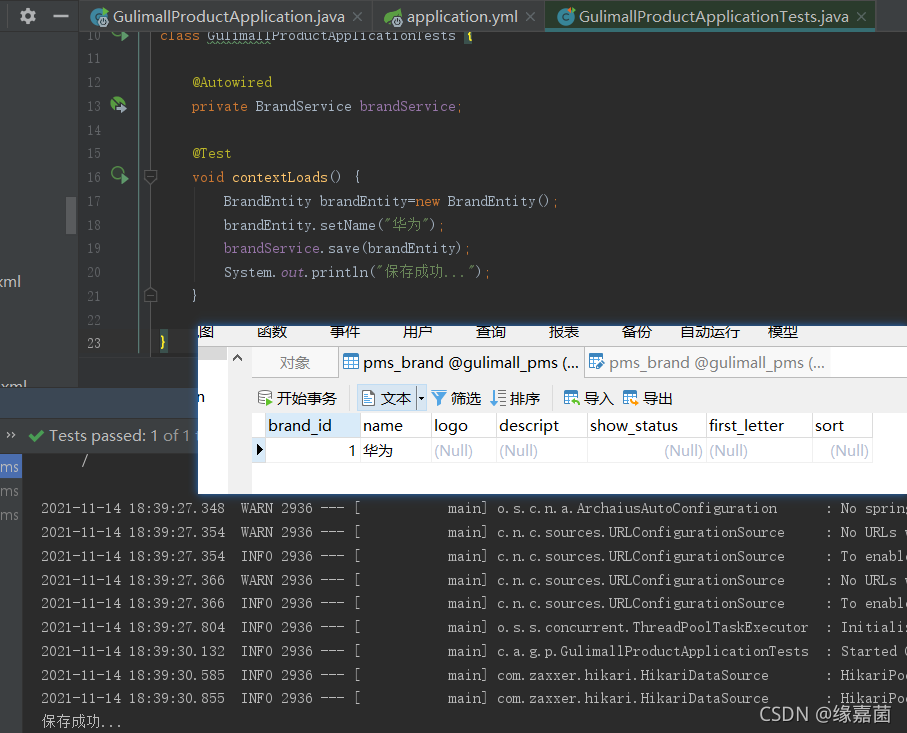907x733 pixels.
Task: Click the 导出 export button
Action: coord(647,398)
